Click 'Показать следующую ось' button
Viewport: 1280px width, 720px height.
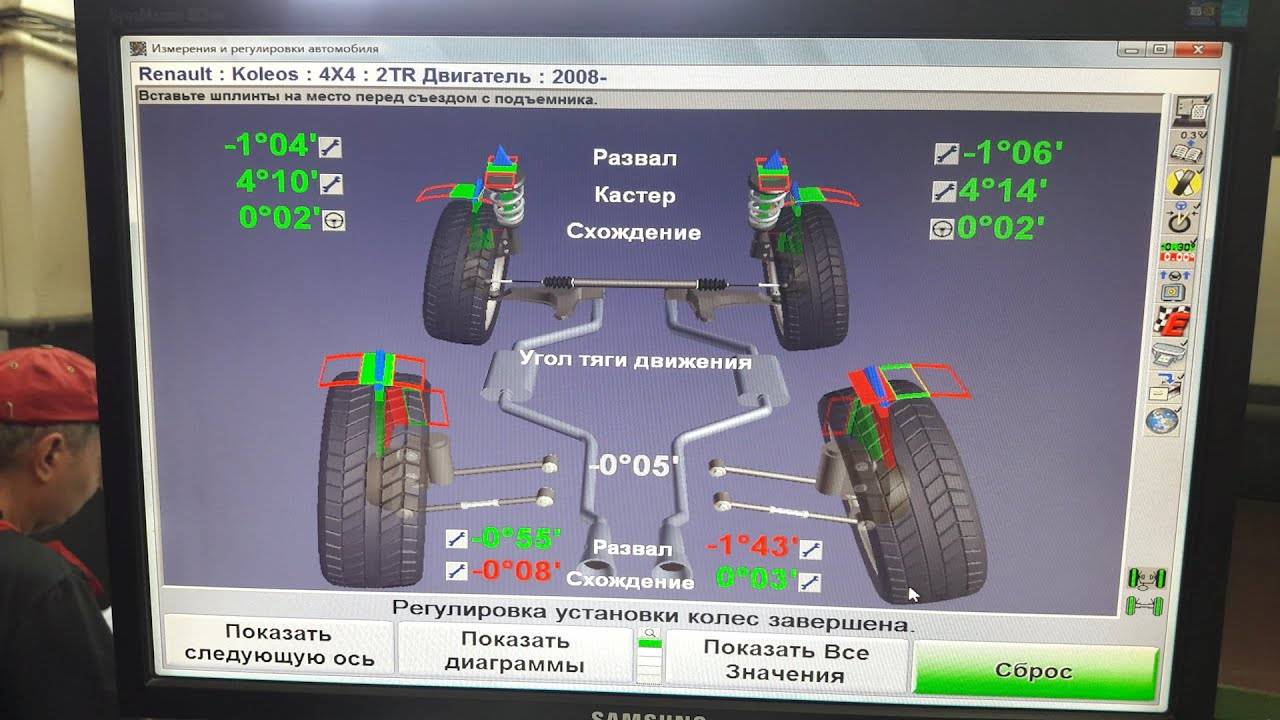(279, 645)
